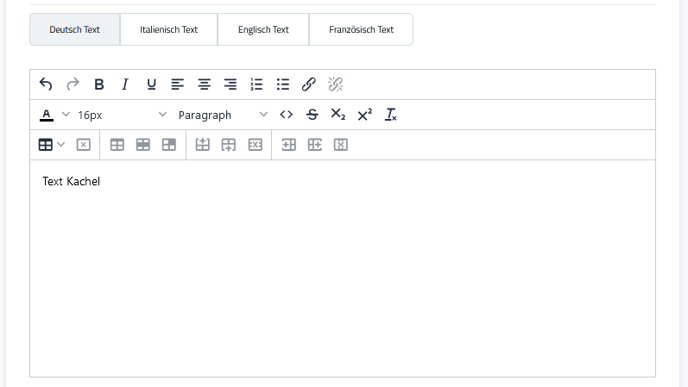Screen dimensions: 688x387
Task: Expand the table insert dropdown
Action: tap(61, 144)
